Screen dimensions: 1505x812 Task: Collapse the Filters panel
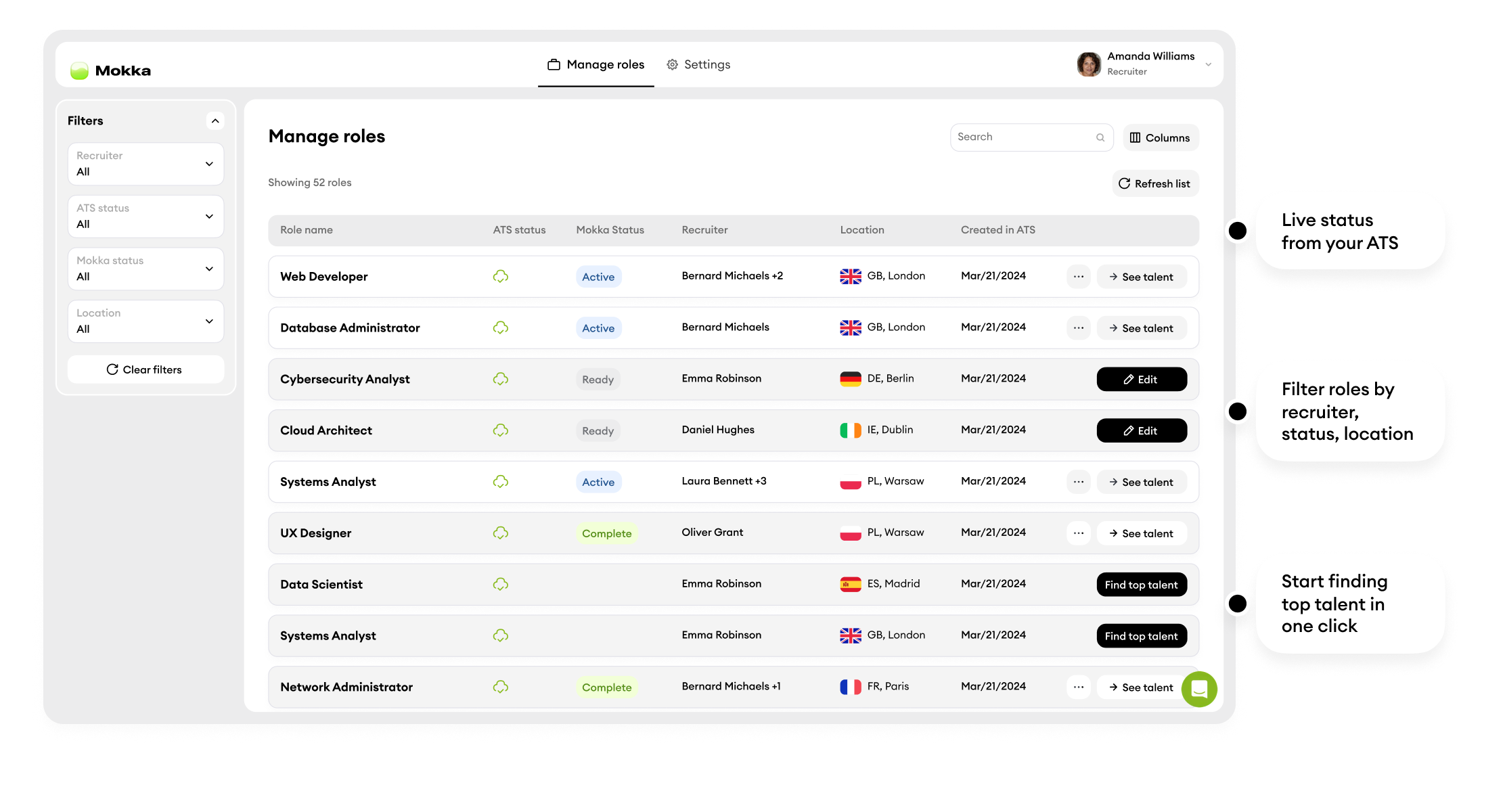click(x=215, y=120)
